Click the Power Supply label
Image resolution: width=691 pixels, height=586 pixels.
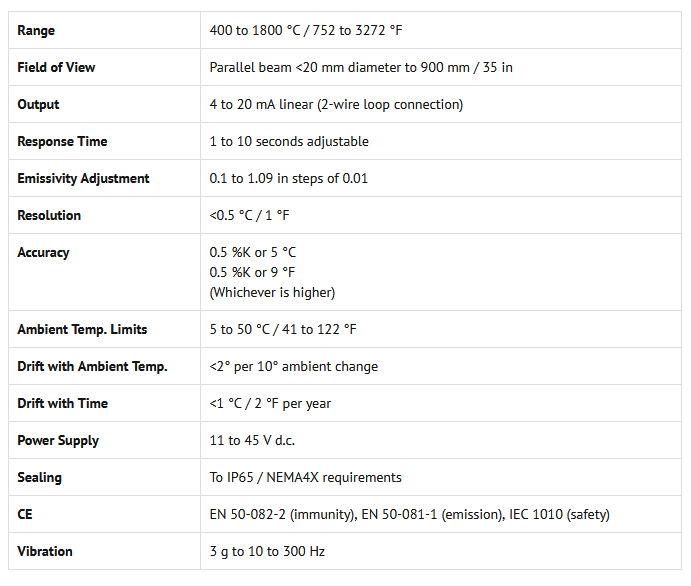pos(58,440)
